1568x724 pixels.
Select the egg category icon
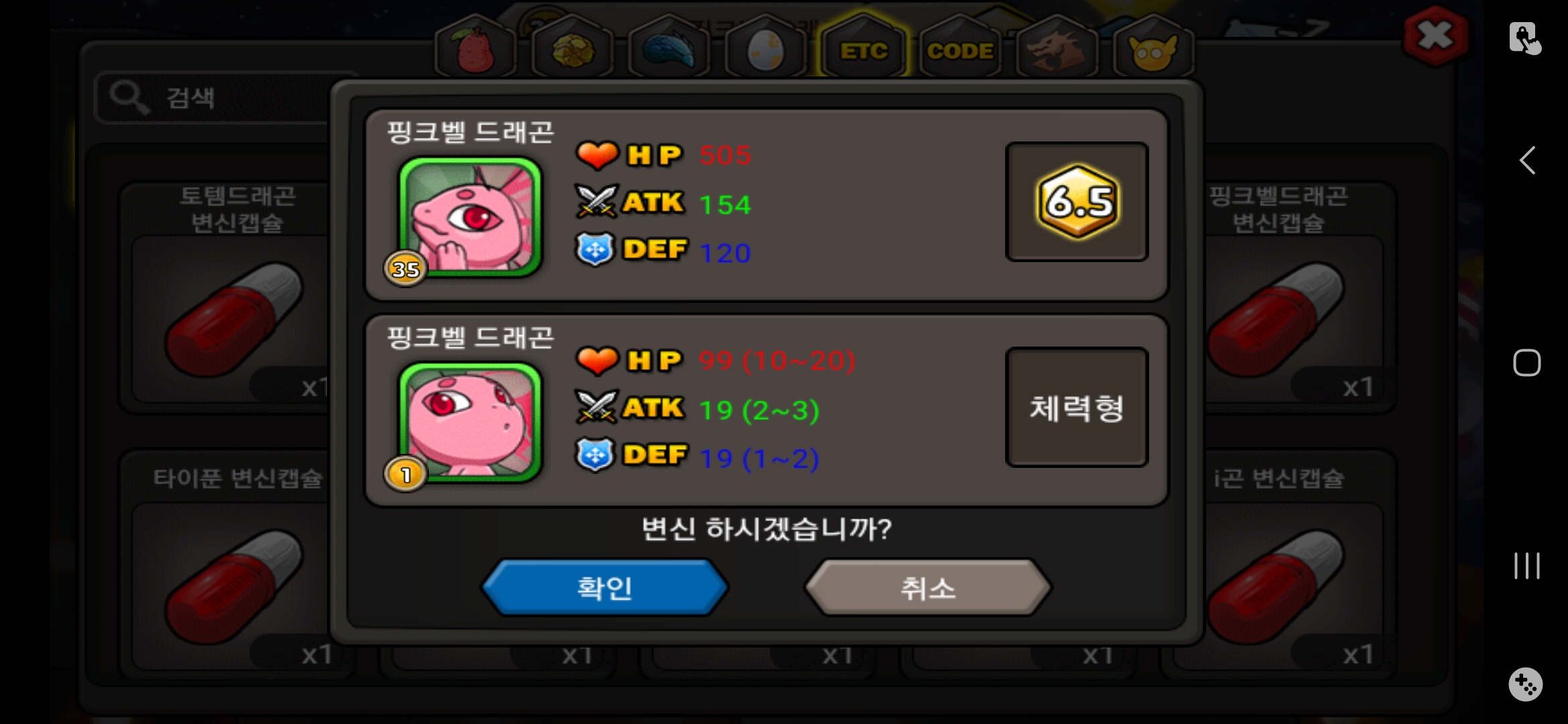point(765,48)
